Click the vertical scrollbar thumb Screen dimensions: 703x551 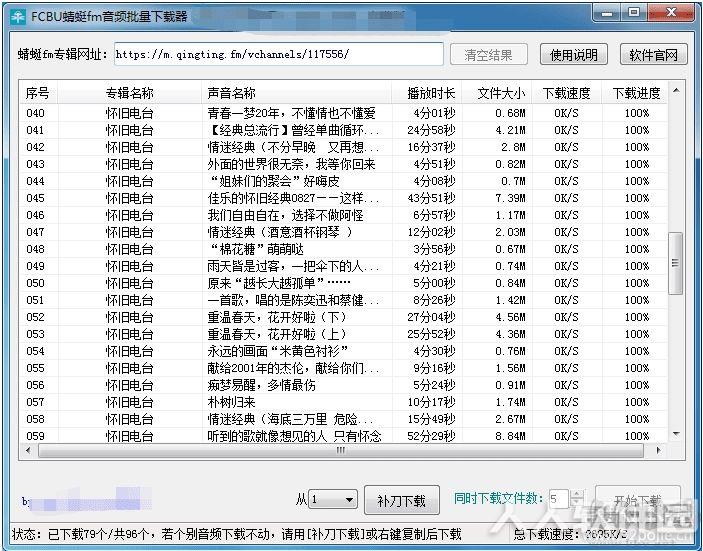point(675,263)
